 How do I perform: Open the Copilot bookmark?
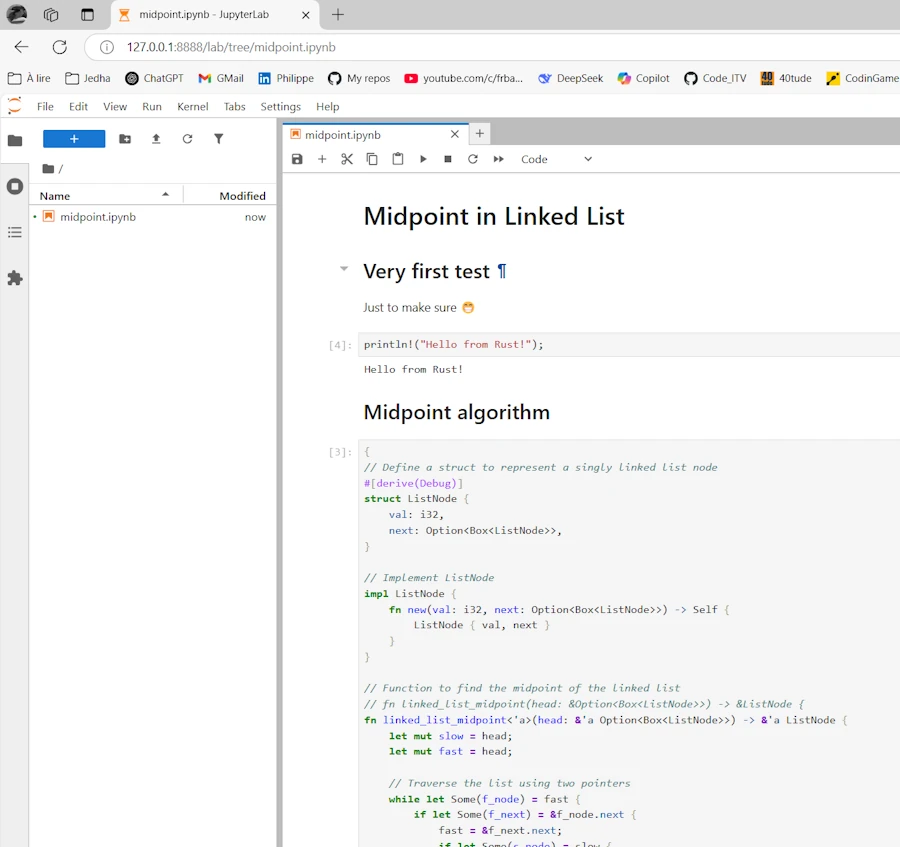click(643, 78)
